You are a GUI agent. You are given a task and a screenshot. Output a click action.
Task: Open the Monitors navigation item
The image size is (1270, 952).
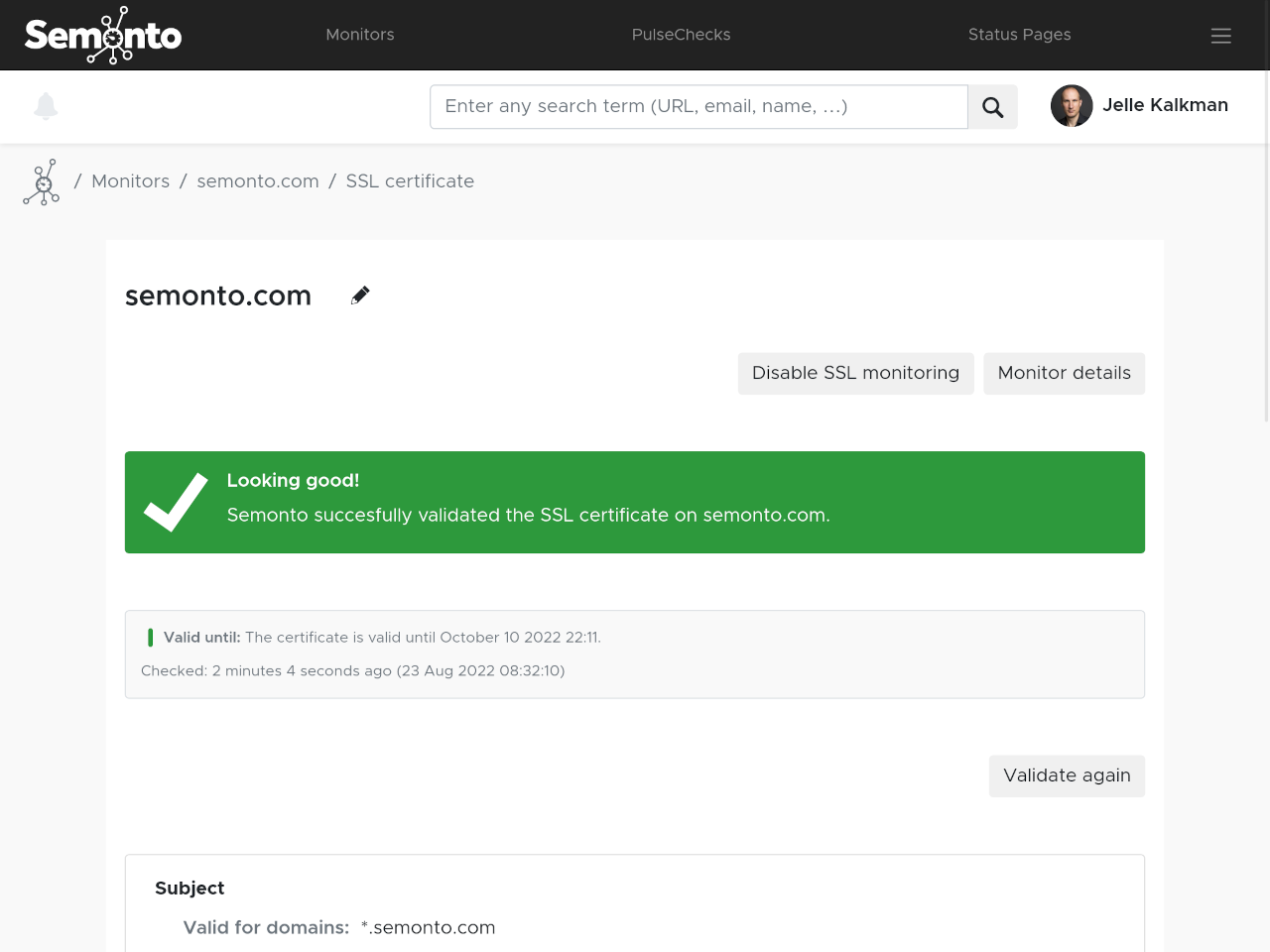coord(359,35)
